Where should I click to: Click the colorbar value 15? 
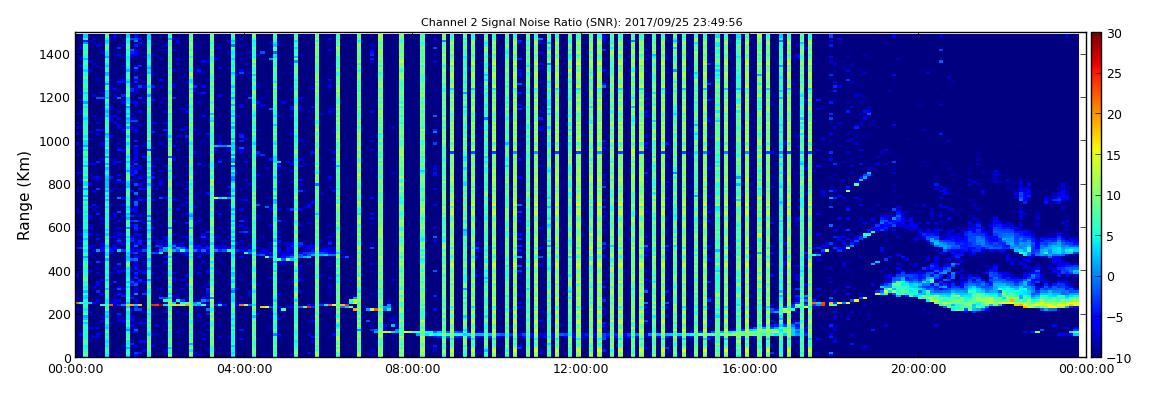(x=1114, y=155)
